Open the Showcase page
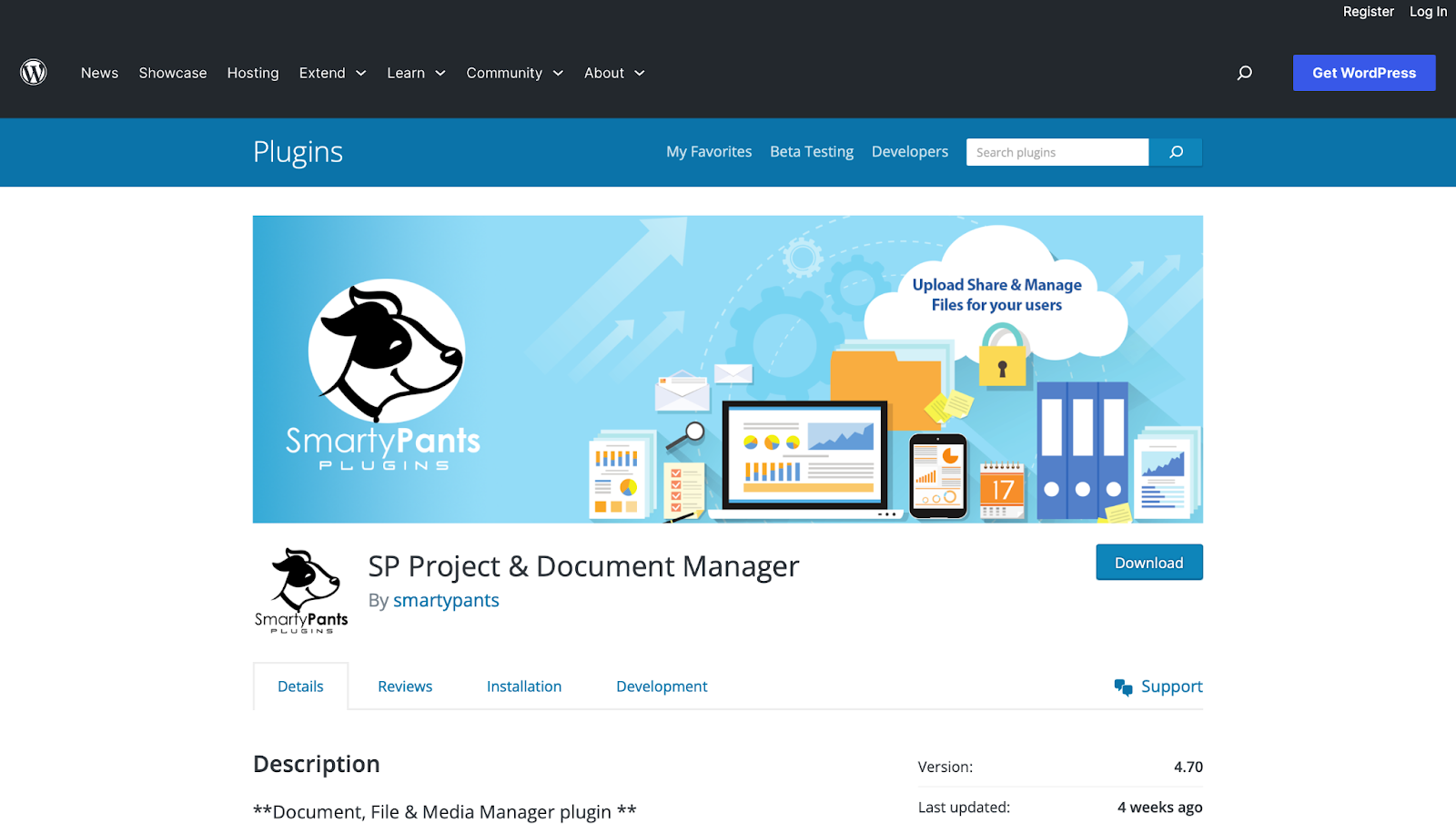This screenshot has height=824, width=1456. point(173,73)
